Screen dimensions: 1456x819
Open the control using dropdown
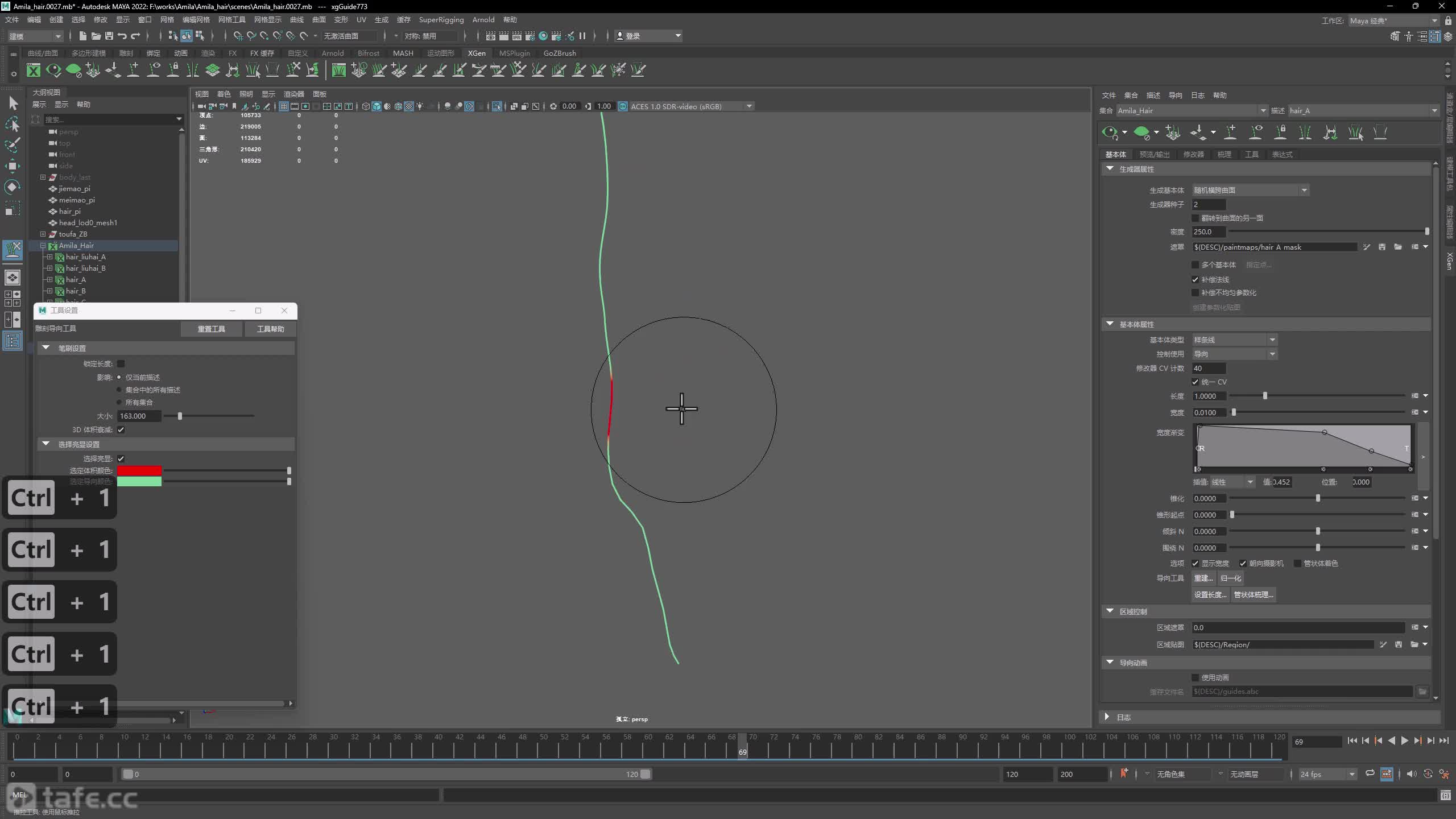point(1235,354)
